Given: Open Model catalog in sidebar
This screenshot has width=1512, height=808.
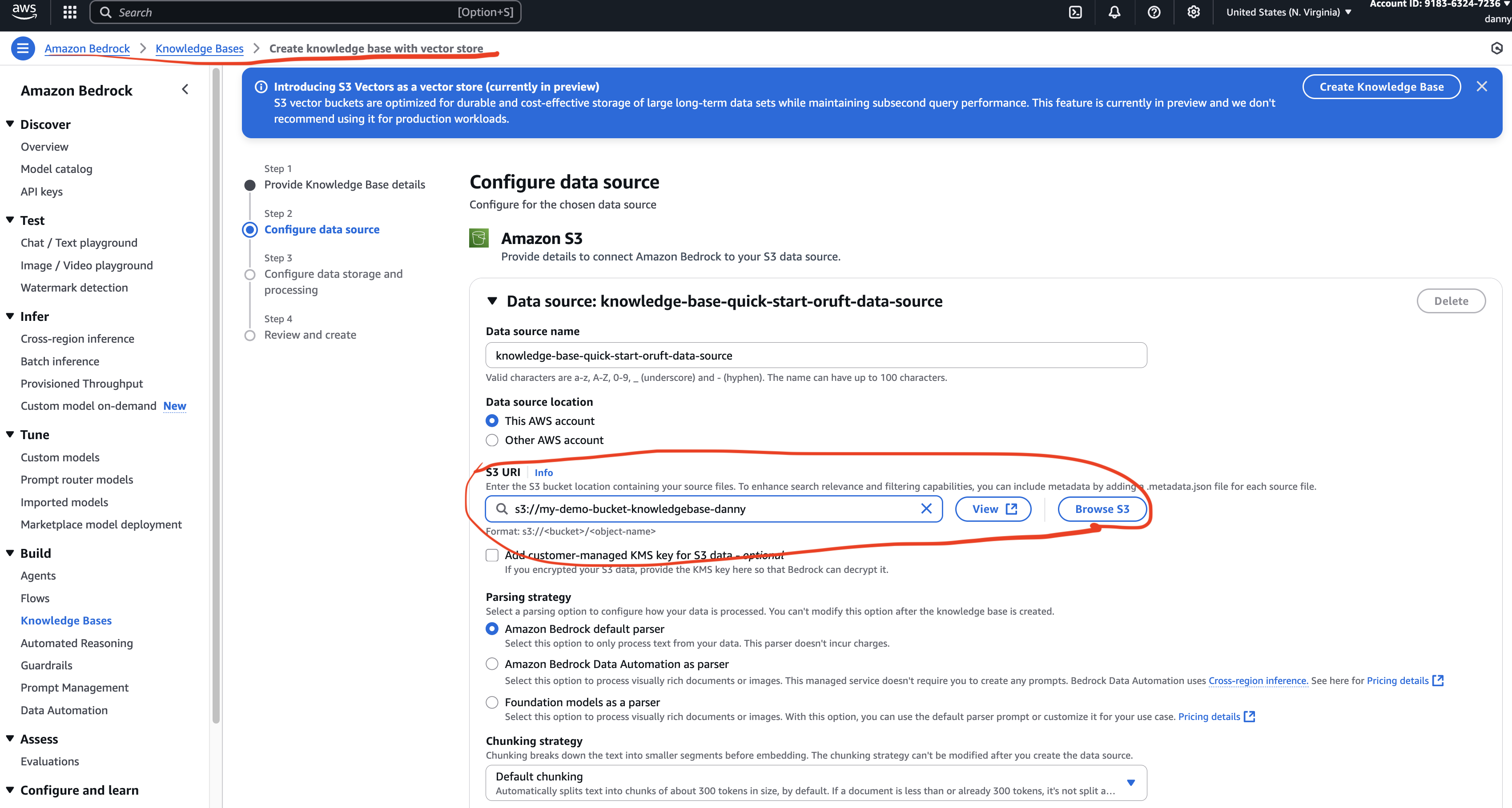Looking at the screenshot, I should click(x=56, y=169).
